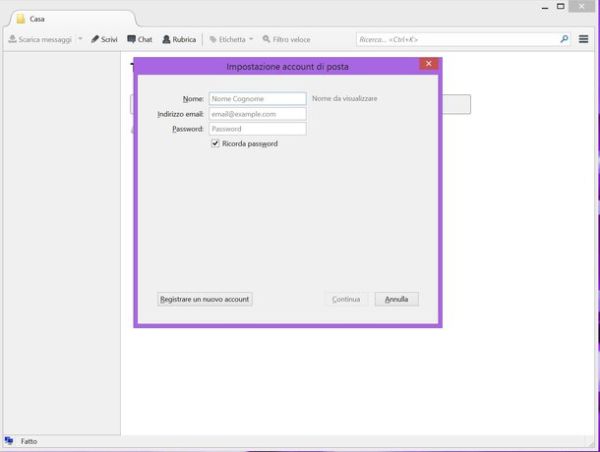Expand the Scarica messaggi dropdown arrow

80,39
